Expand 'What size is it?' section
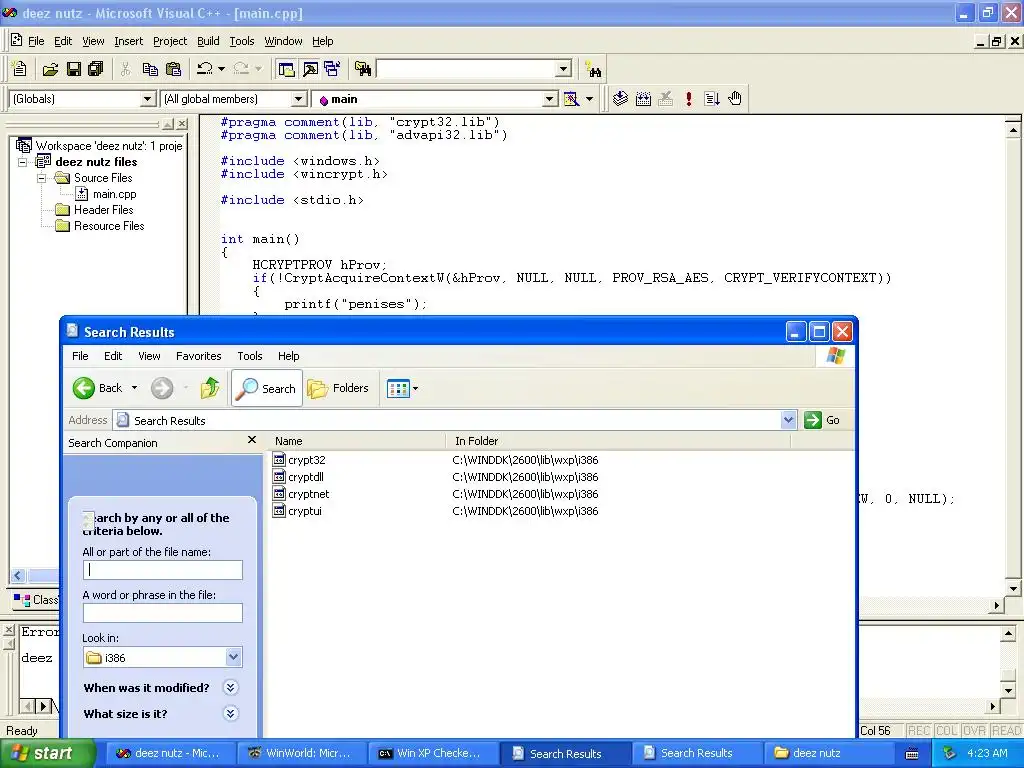The image size is (1024, 768). pyautogui.click(x=231, y=713)
